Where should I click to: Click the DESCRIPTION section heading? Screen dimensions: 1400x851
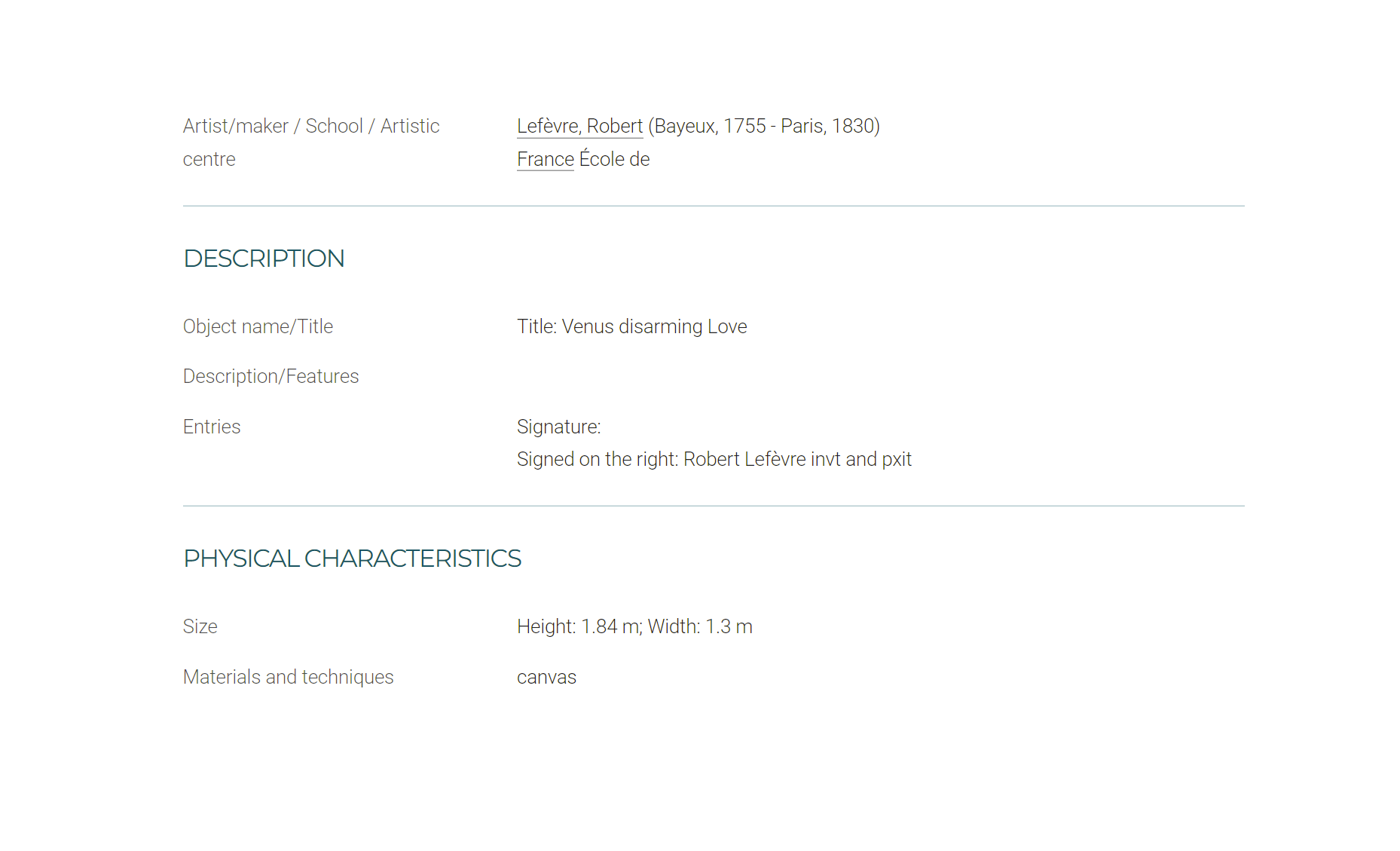[x=264, y=259]
